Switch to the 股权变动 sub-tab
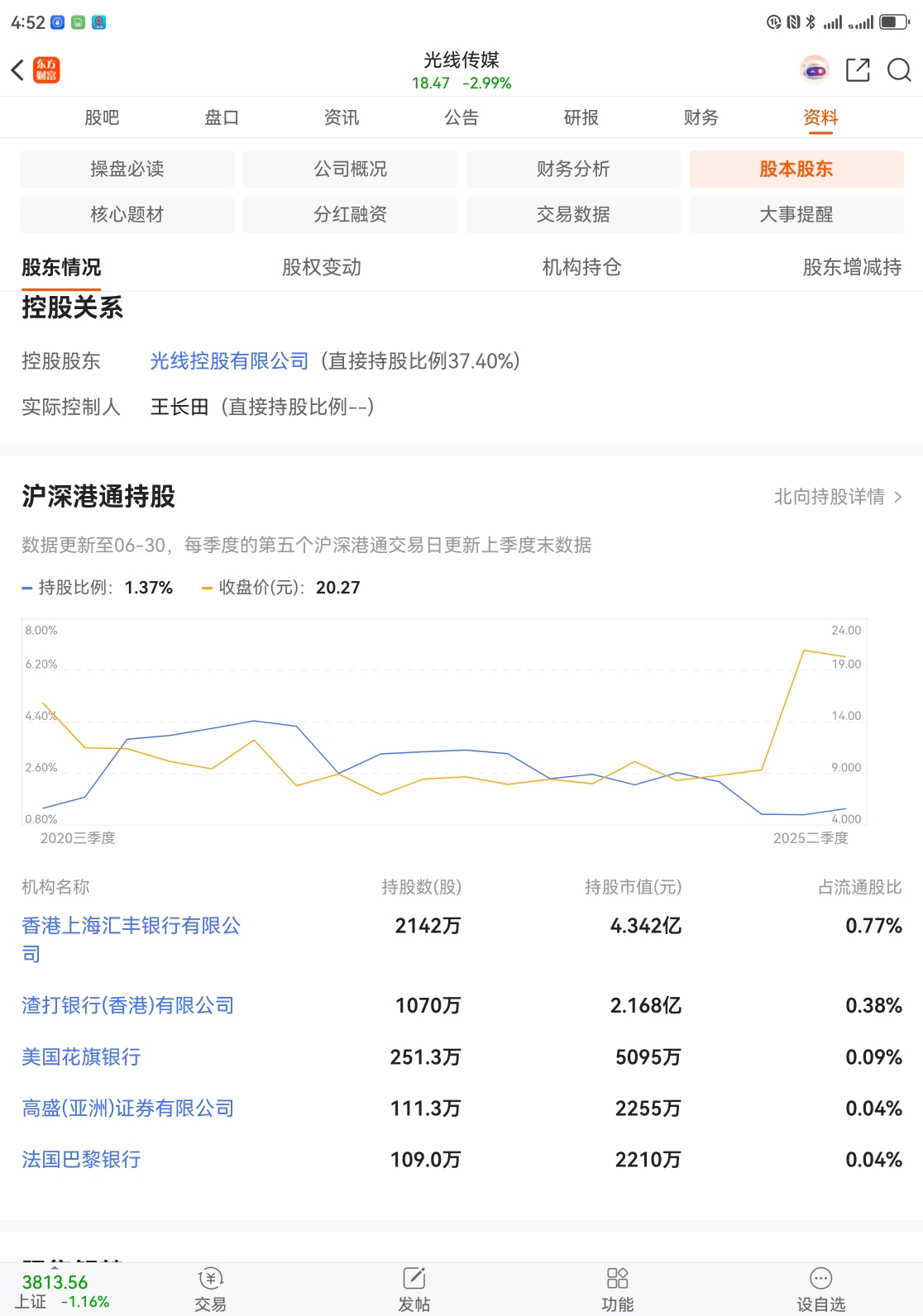The width and height of the screenshot is (923, 1316). (x=322, y=267)
